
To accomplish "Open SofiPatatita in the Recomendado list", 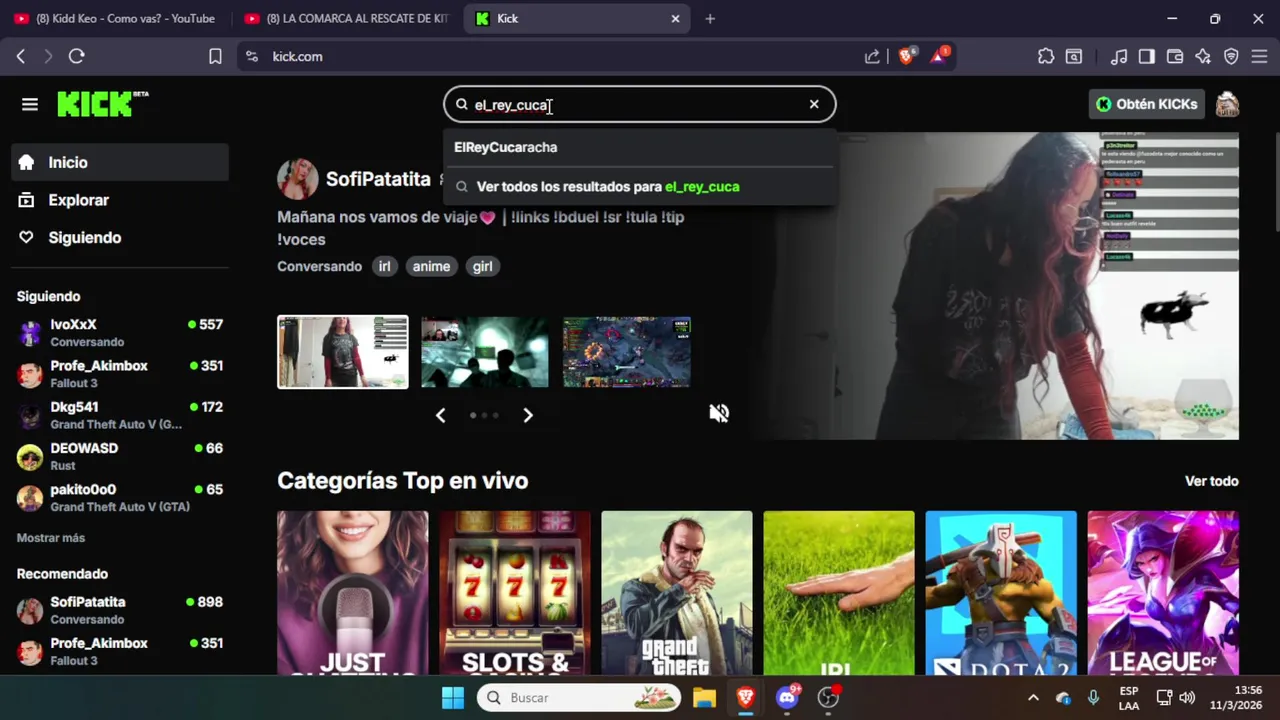I will click(120, 610).
